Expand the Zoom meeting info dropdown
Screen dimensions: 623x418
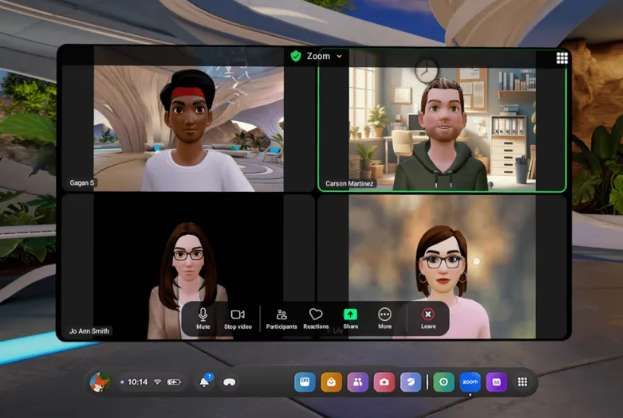340,56
